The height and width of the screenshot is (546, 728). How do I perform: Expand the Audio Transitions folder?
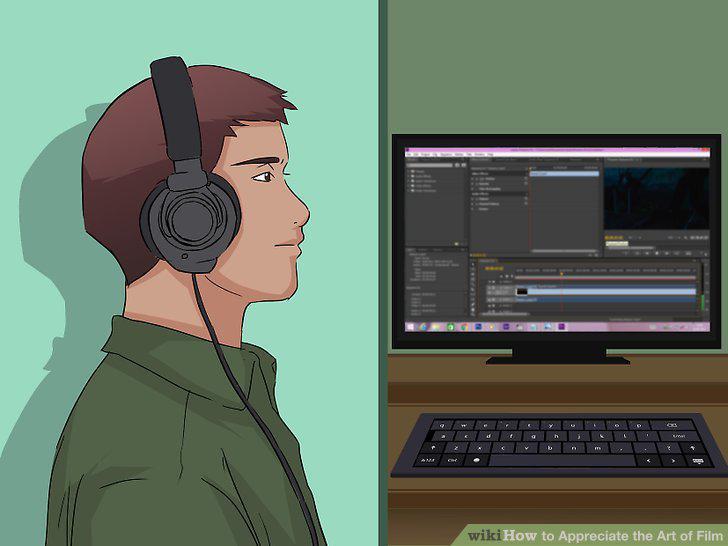click(409, 181)
